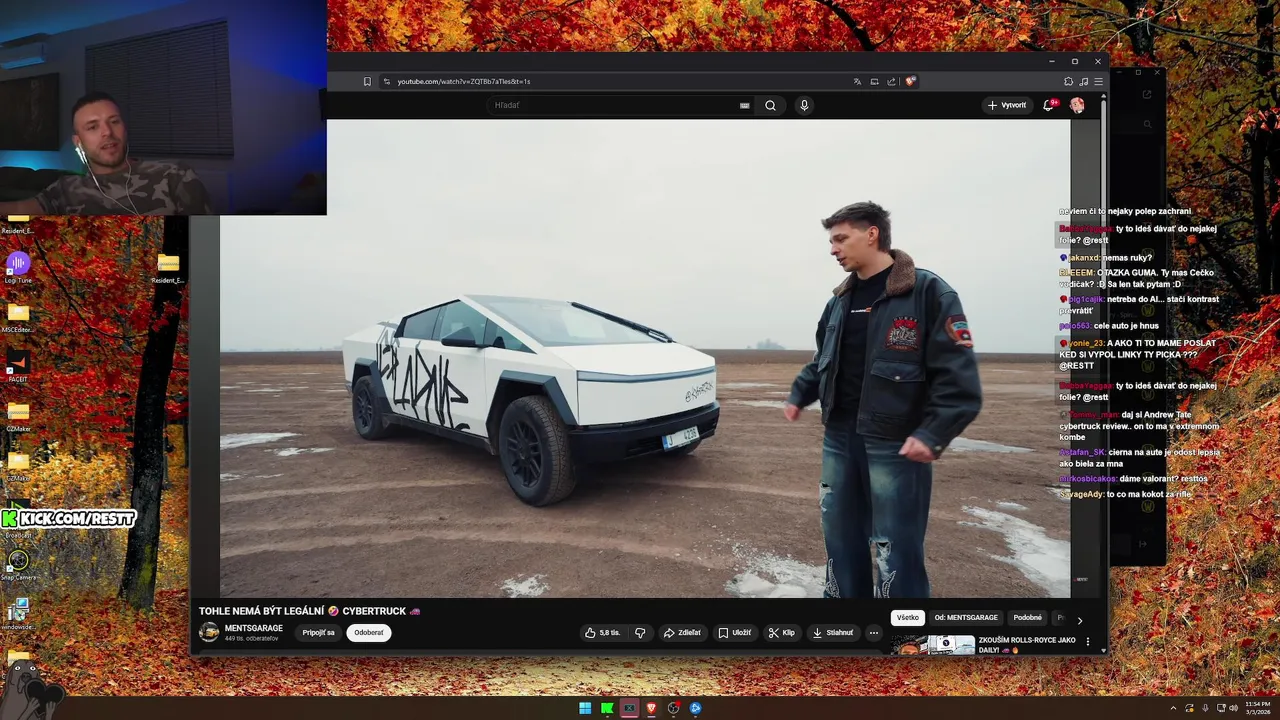1280x720 pixels.
Task: Open the right Resident_E desktop folder
Action: tap(168, 267)
